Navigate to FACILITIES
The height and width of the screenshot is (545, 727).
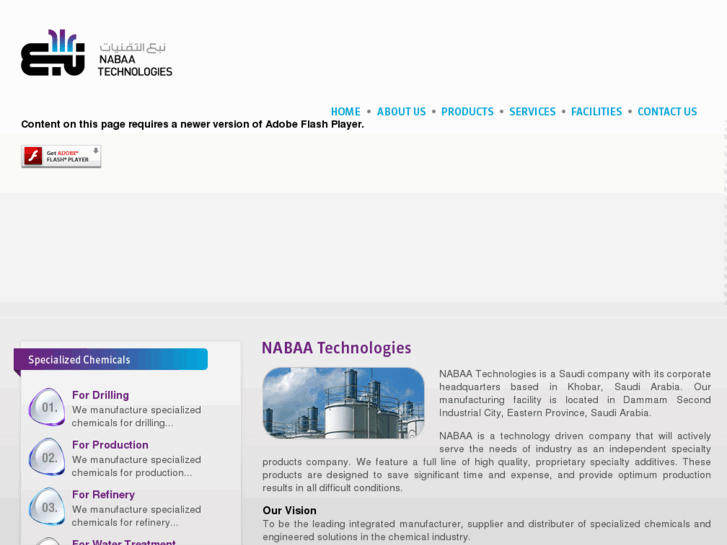tap(596, 112)
